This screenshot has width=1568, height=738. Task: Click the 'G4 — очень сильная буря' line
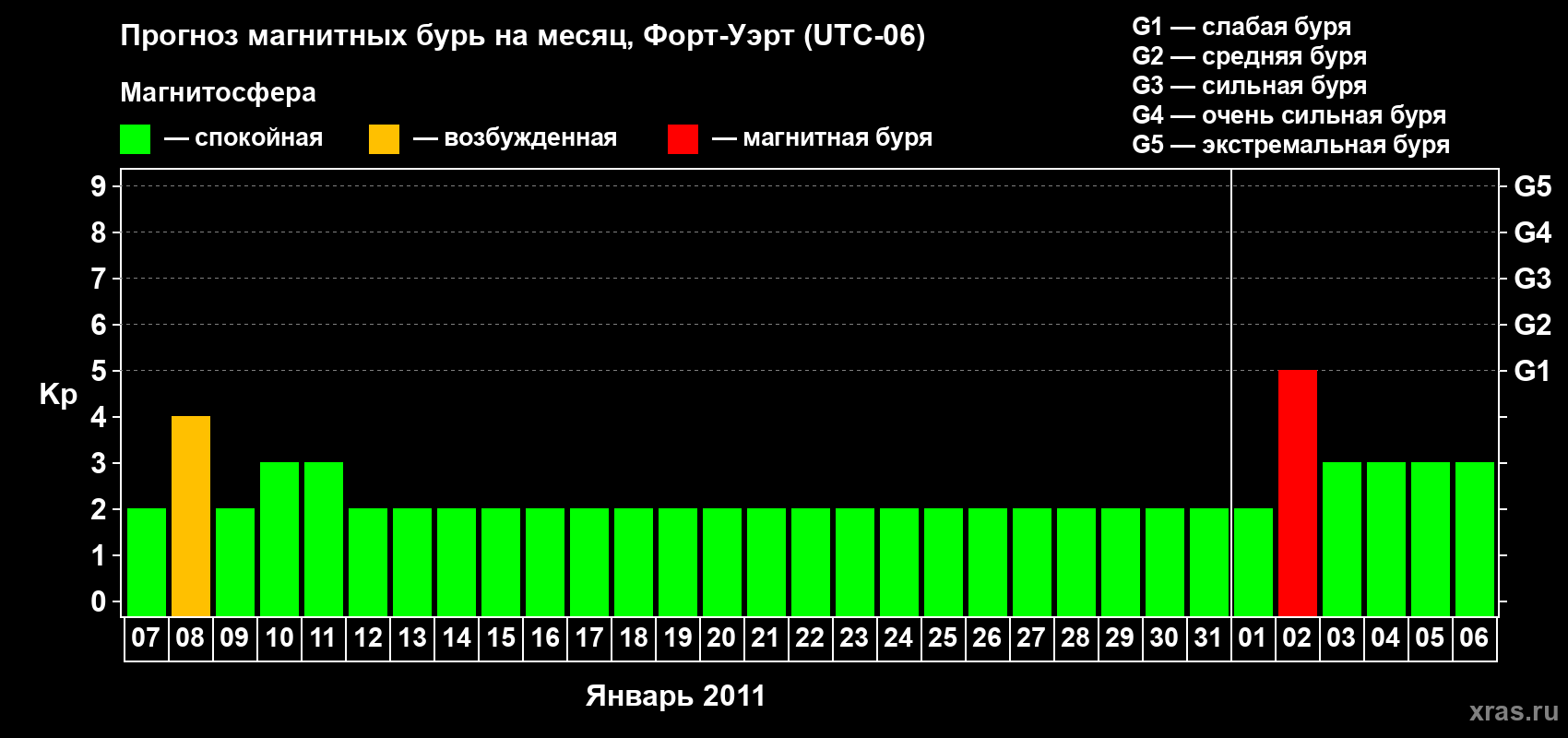(x=1289, y=115)
